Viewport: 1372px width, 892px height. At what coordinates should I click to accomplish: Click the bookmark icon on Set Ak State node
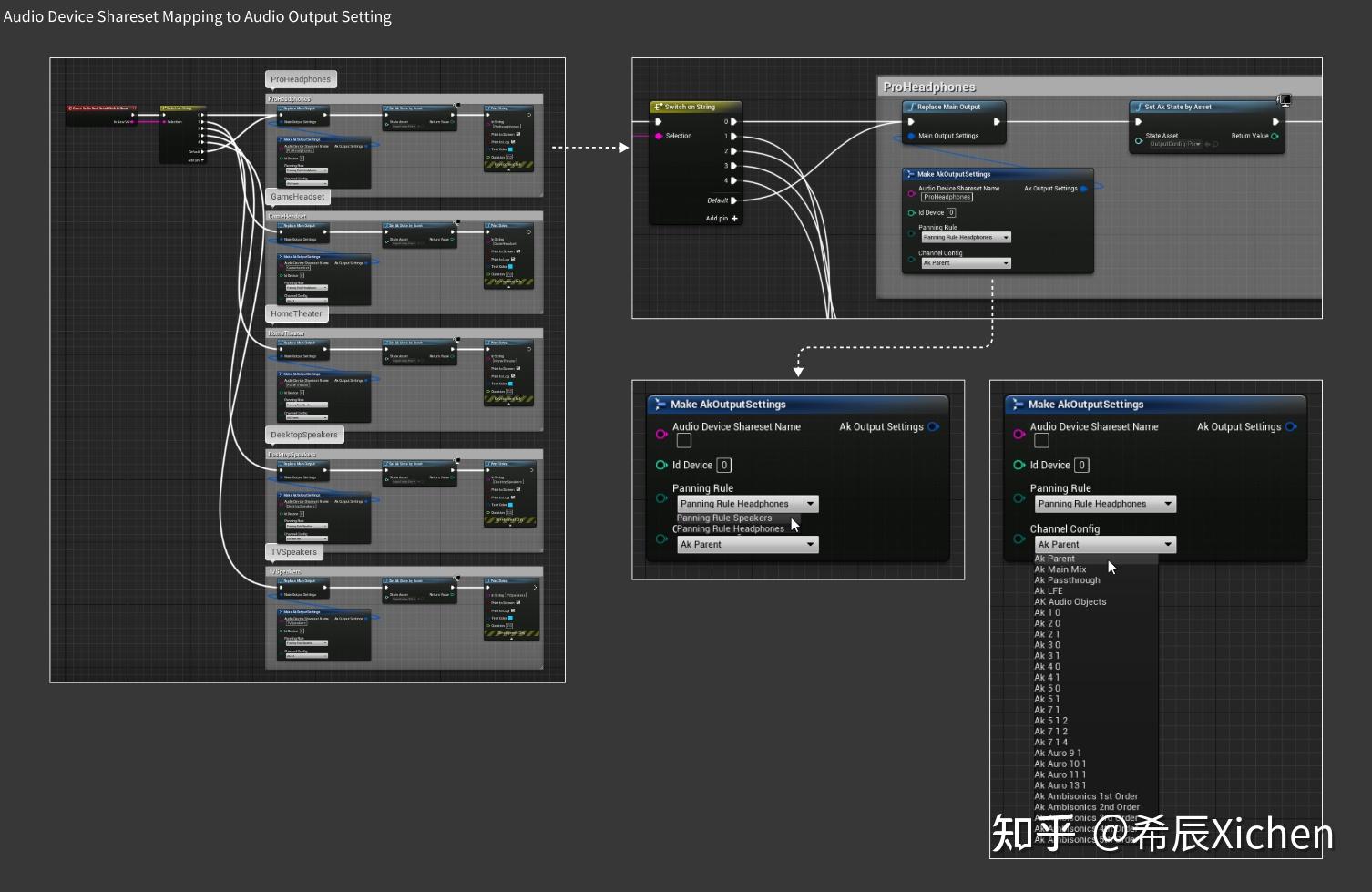1285,100
